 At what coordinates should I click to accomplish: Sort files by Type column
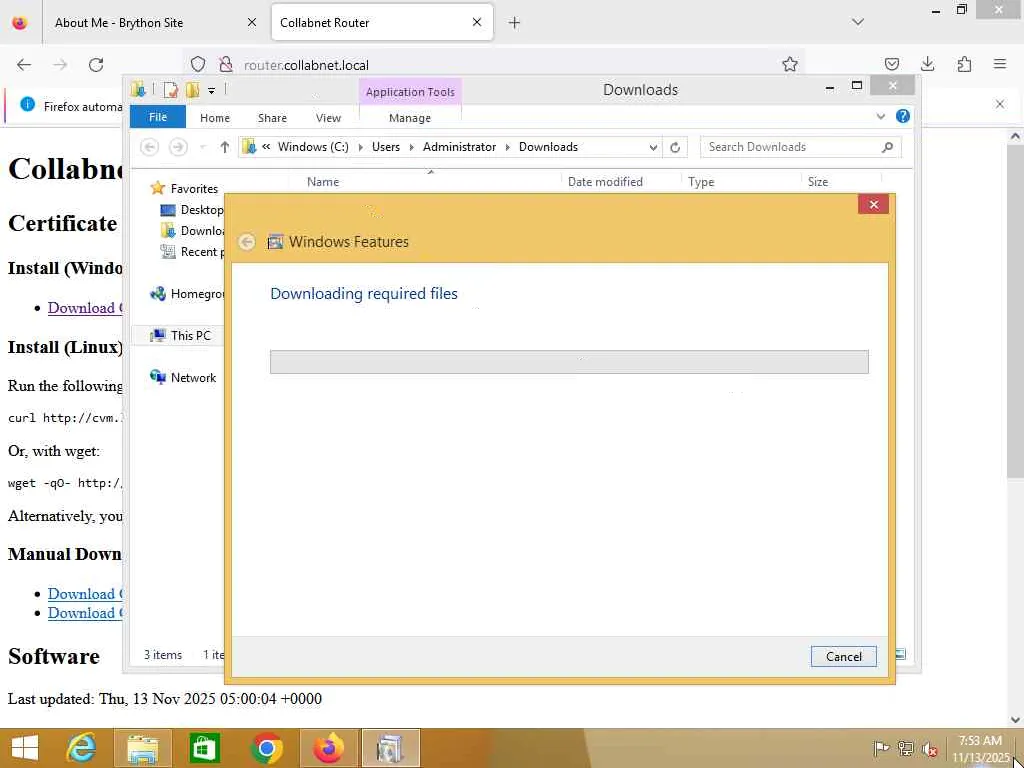point(701,182)
